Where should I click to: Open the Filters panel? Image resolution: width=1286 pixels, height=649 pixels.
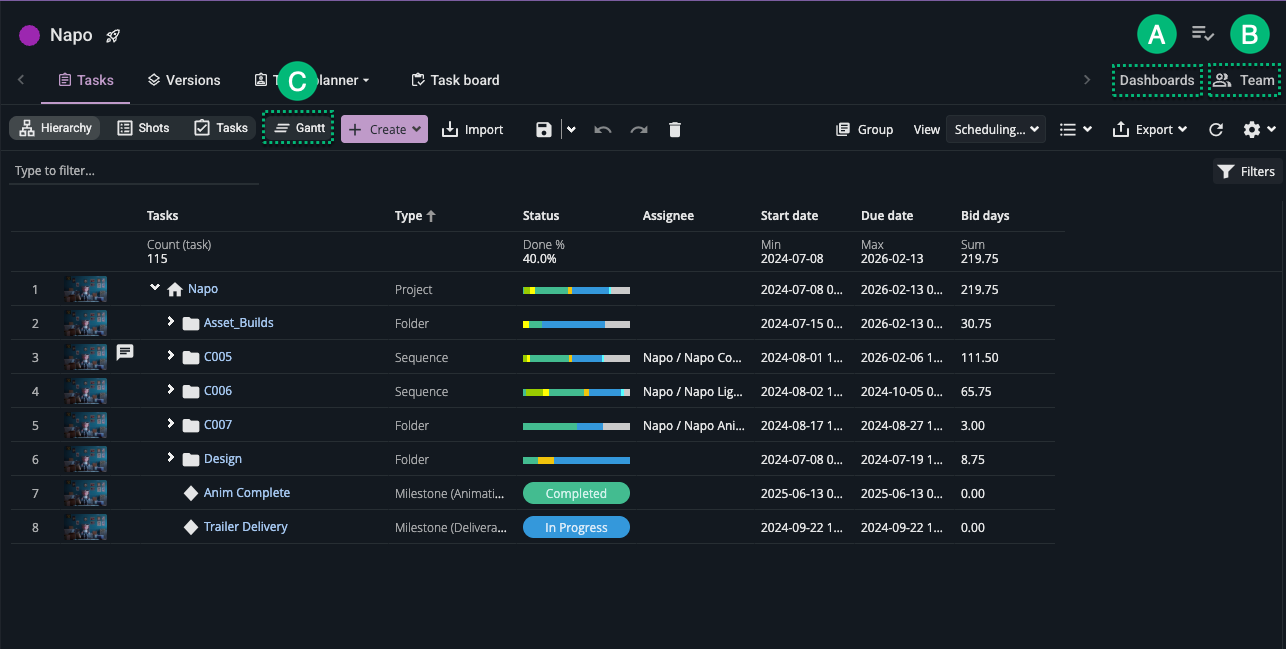1246,171
